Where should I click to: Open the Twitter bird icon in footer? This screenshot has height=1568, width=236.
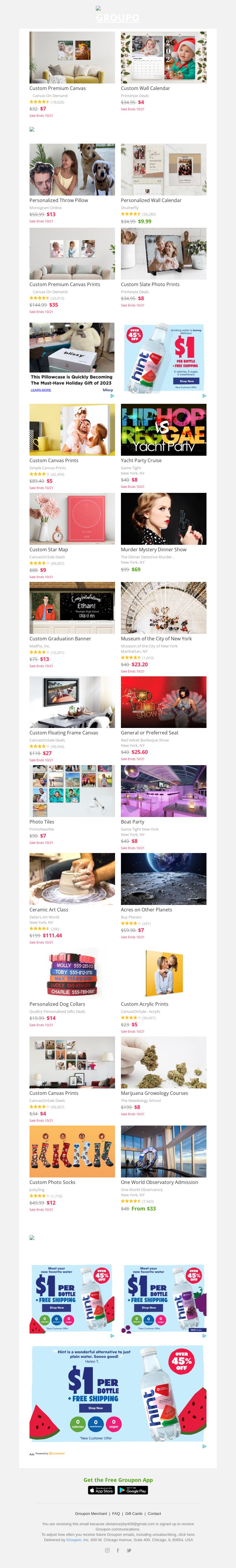(x=128, y=1550)
